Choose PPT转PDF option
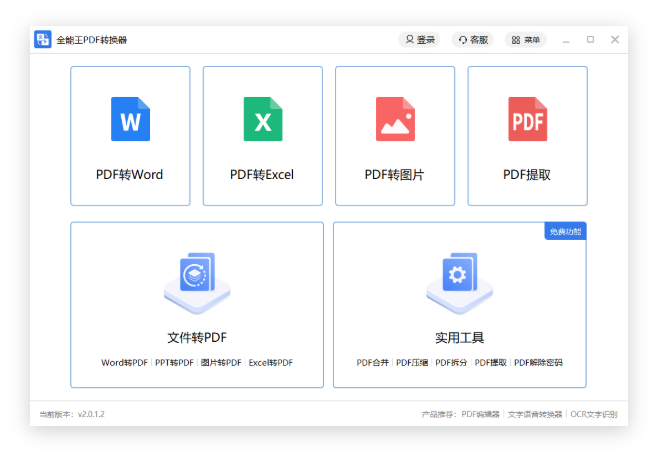 click(x=173, y=363)
